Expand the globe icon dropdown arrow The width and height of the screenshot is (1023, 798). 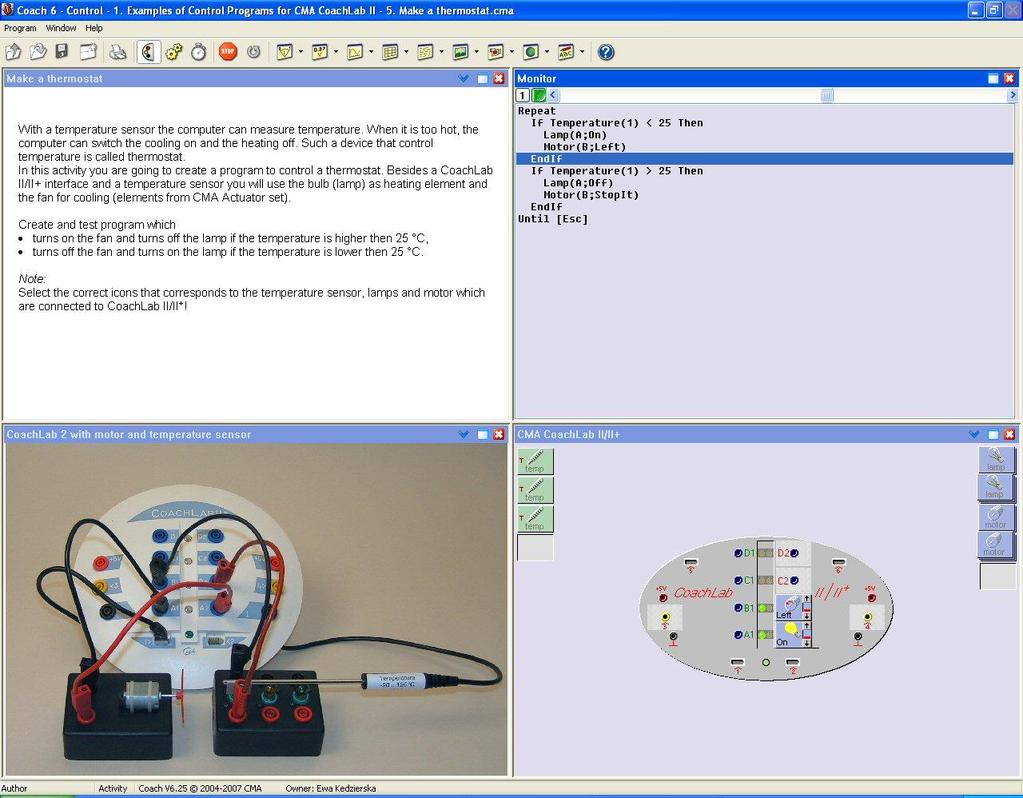tap(547, 52)
